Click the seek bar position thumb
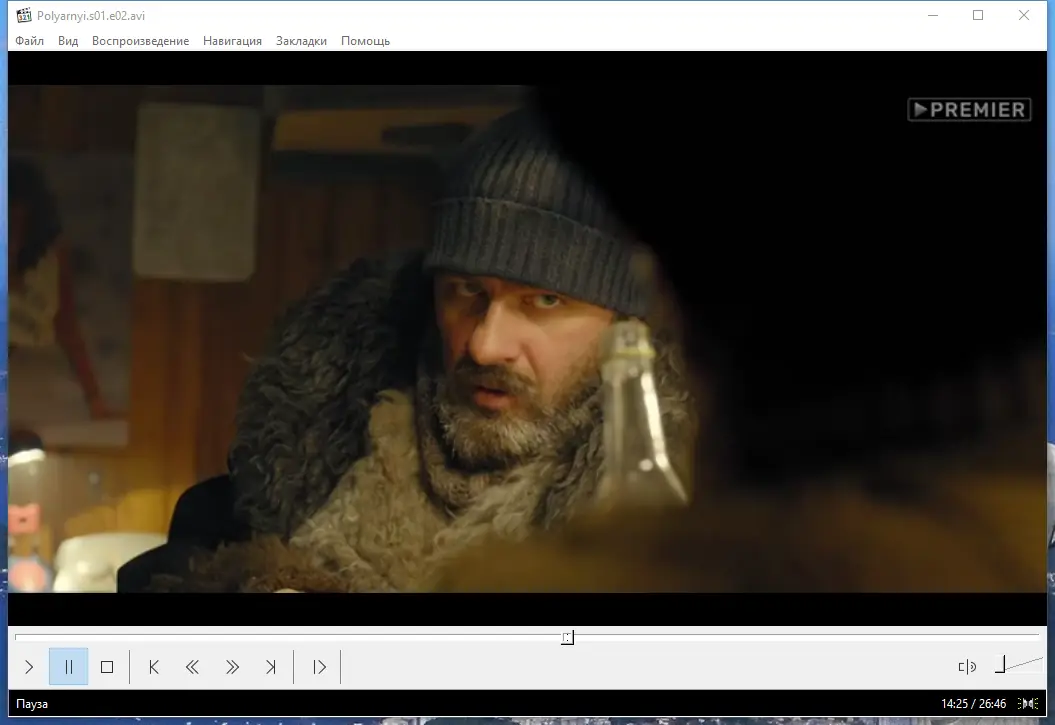Image resolution: width=1055 pixels, height=725 pixels. (x=567, y=638)
